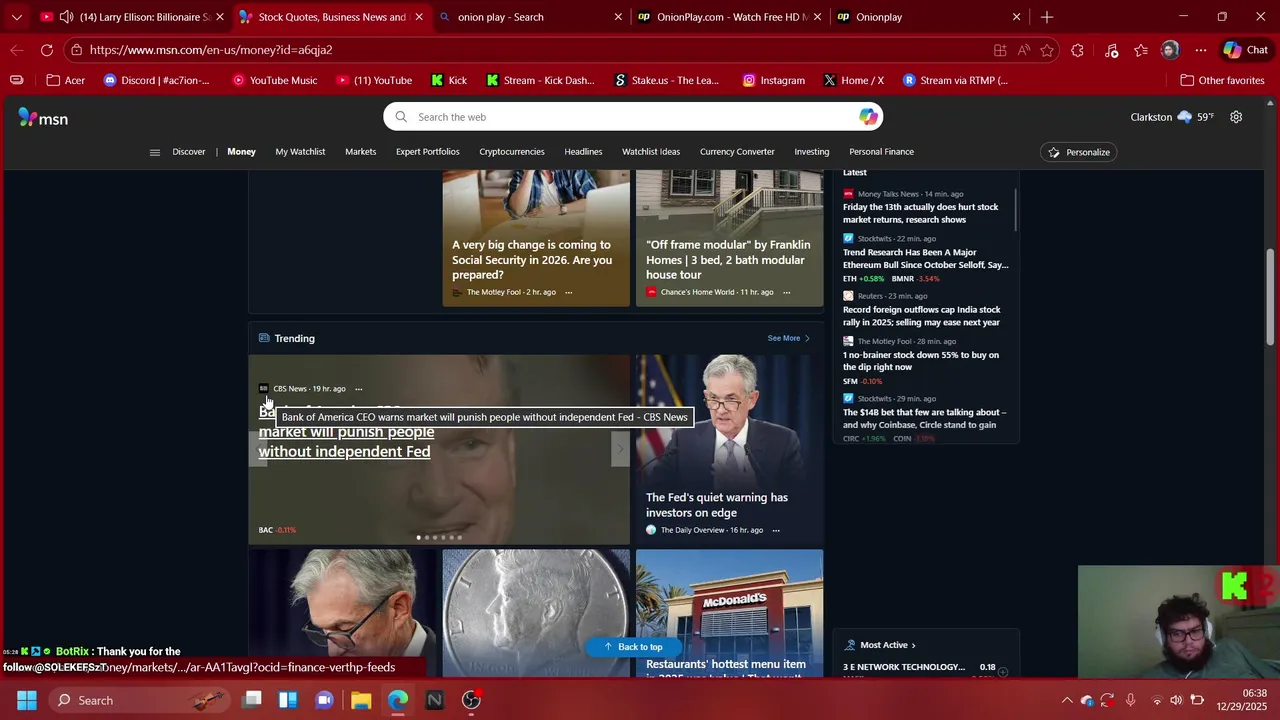Open the Acer bookmarks folder
The width and height of the screenshot is (1280, 720).
(x=65, y=80)
